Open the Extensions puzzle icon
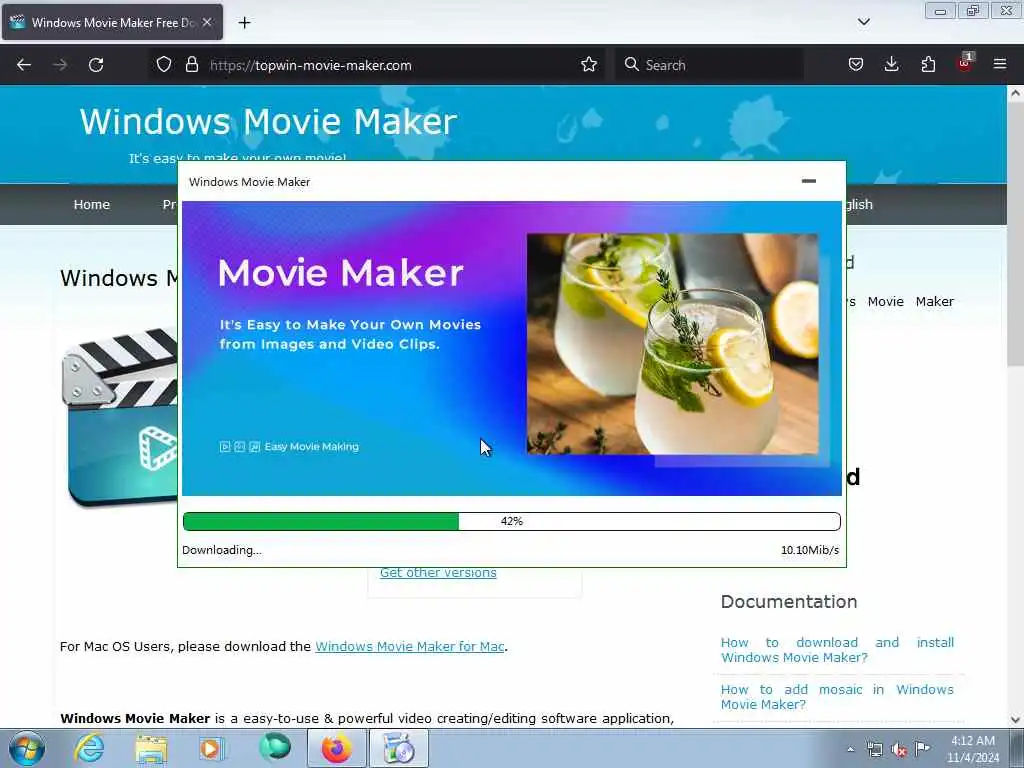1024x768 pixels. [928, 65]
